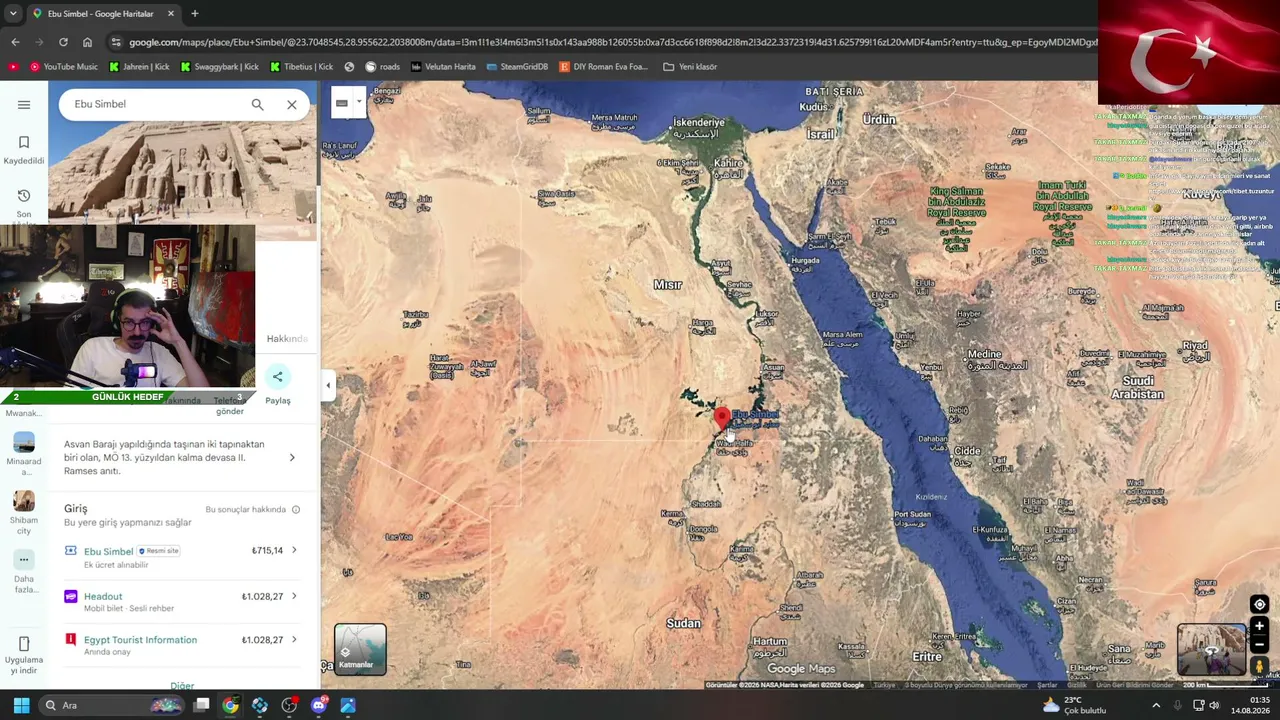
Task: Center map on your location
Action: click(1259, 604)
